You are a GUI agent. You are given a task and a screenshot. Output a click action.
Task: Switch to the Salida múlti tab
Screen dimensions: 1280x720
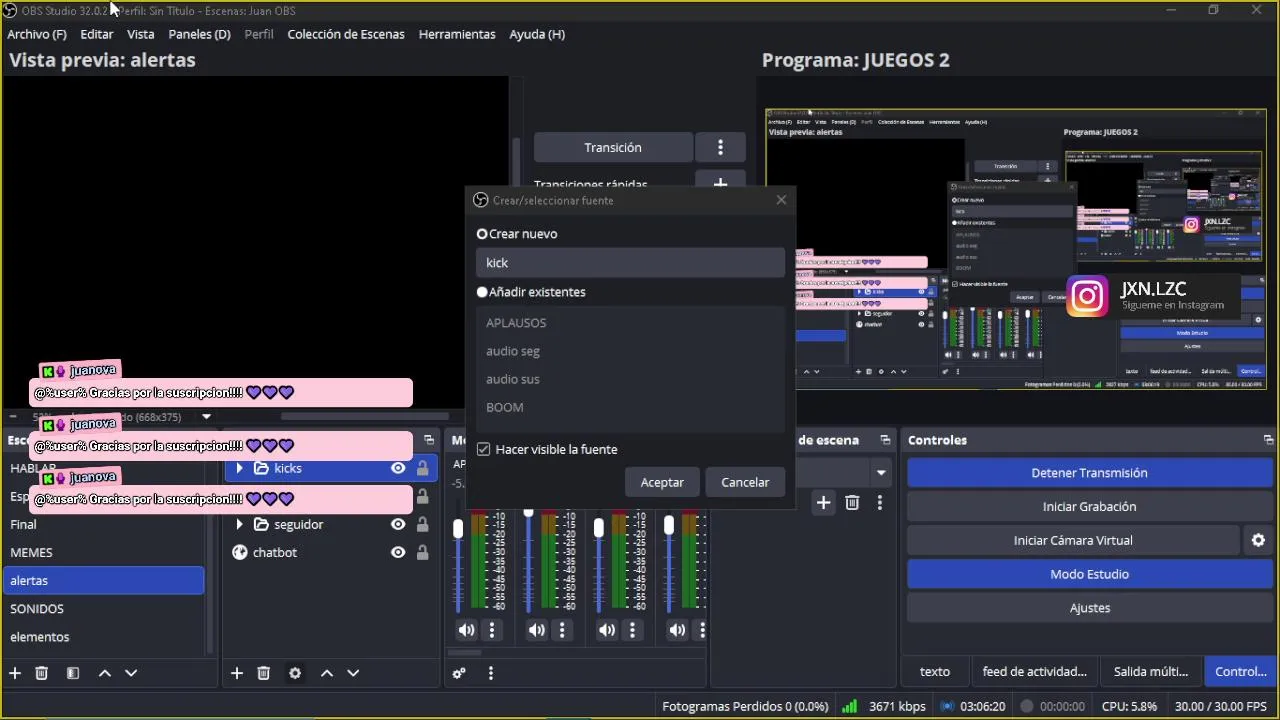[x=1151, y=672]
